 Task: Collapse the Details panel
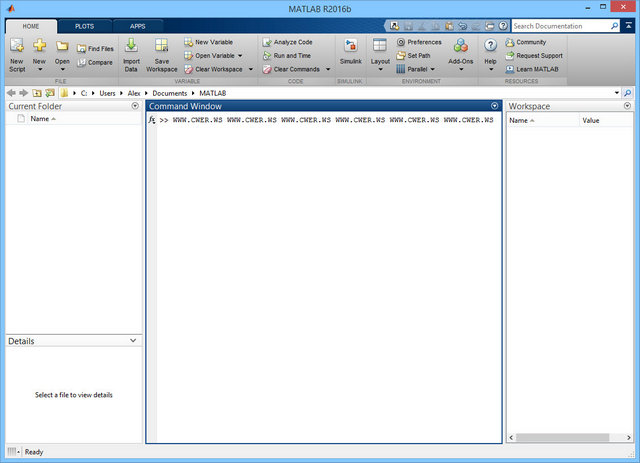pos(135,340)
